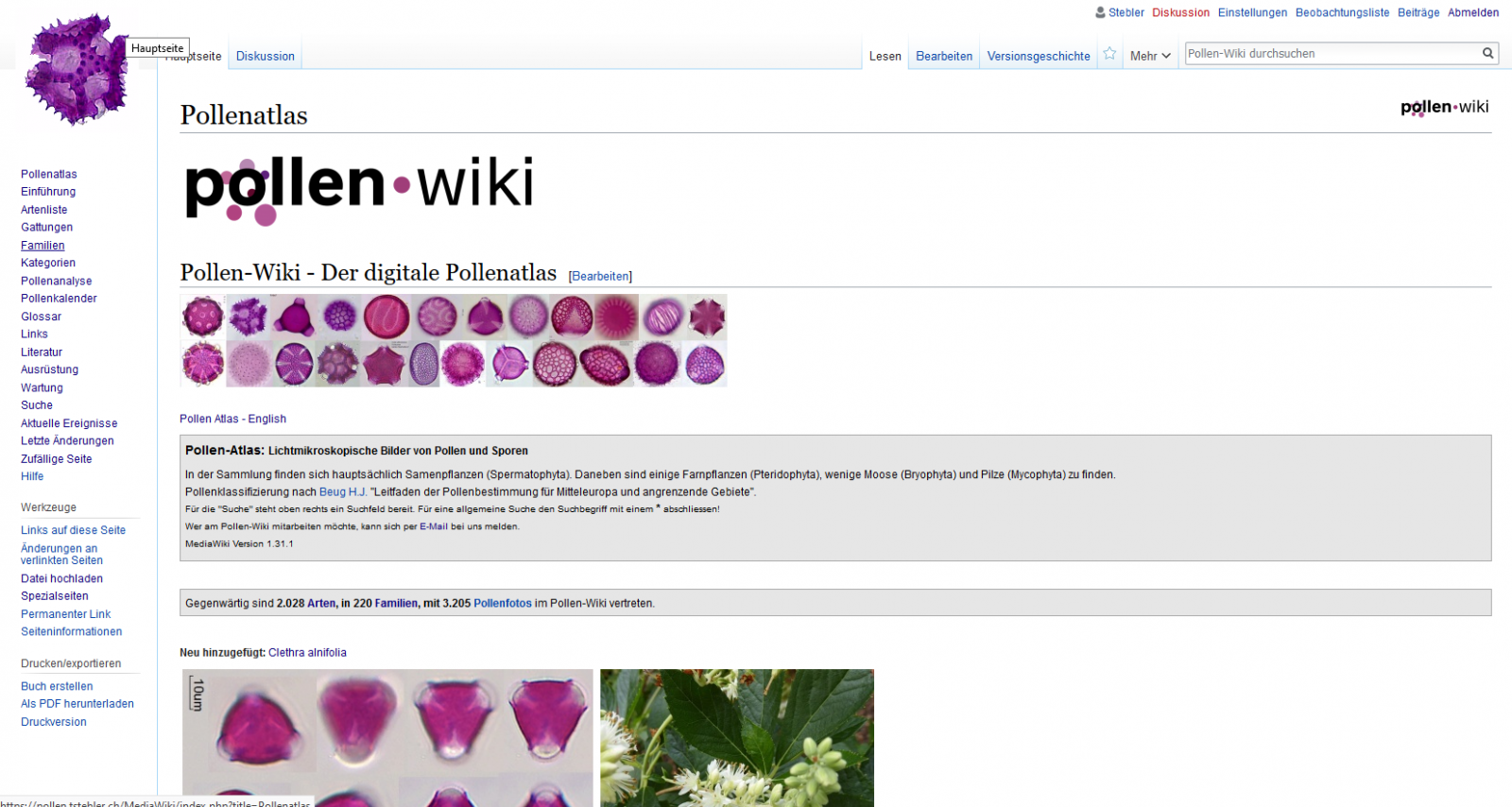Open the Bearbeiten tab
Screen dimensions: 1512x807
point(944,56)
